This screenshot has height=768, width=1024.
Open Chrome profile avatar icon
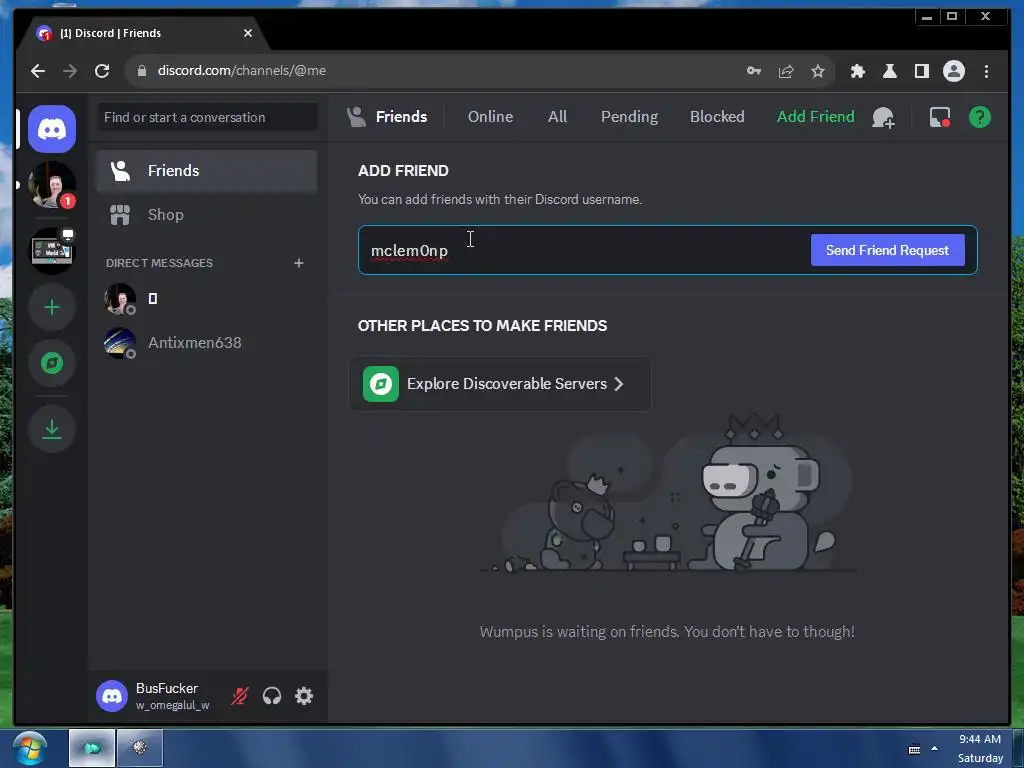pyautogui.click(x=953, y=71)
